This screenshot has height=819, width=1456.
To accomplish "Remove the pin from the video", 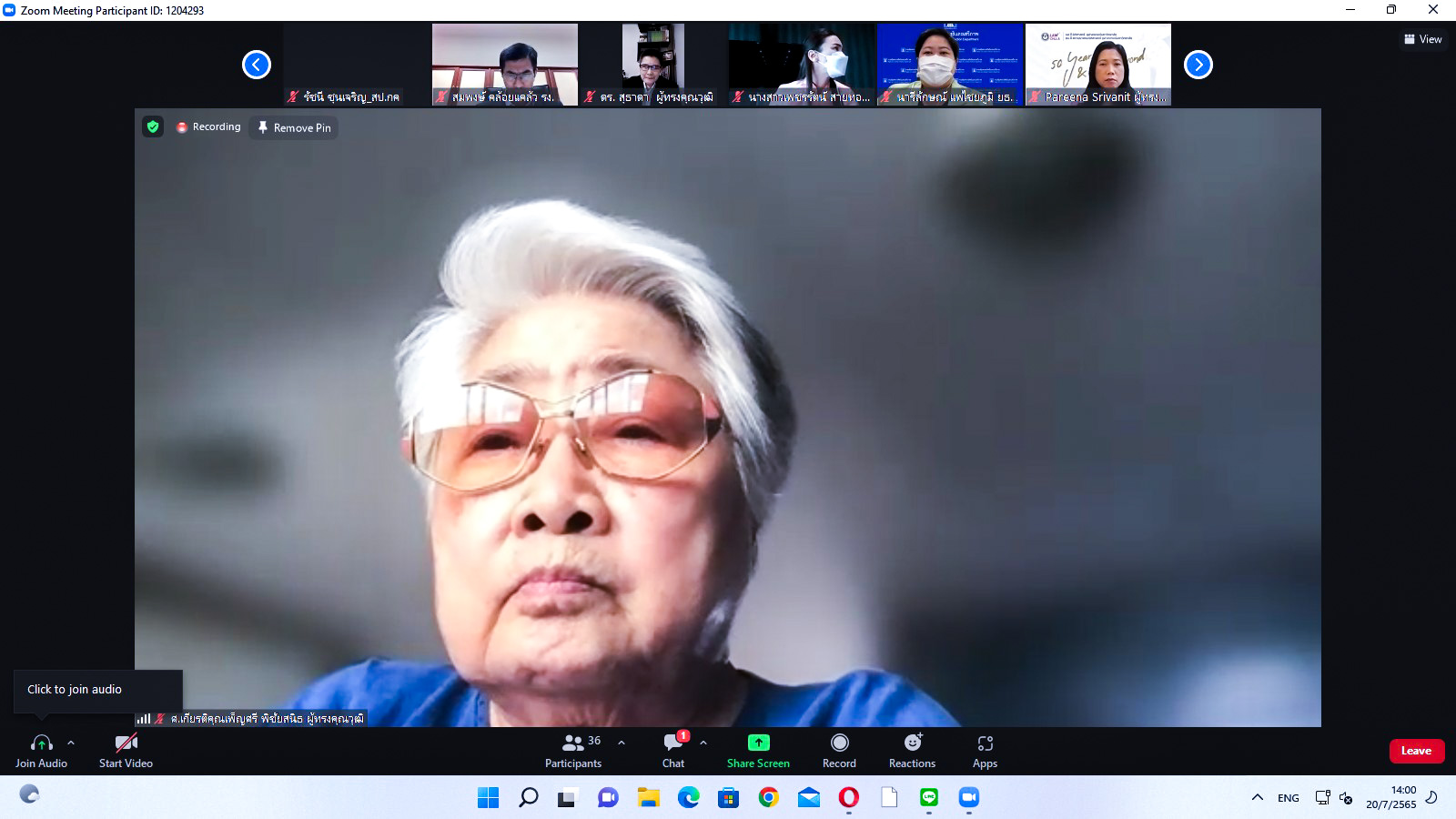I will click(x=294, y=127).
